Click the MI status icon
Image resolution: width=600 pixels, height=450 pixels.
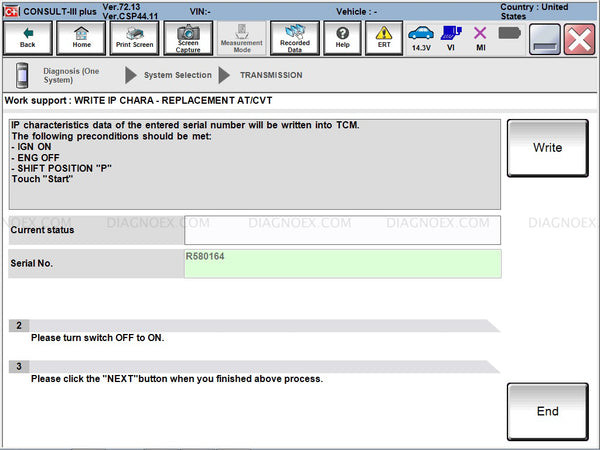(480, 38)
